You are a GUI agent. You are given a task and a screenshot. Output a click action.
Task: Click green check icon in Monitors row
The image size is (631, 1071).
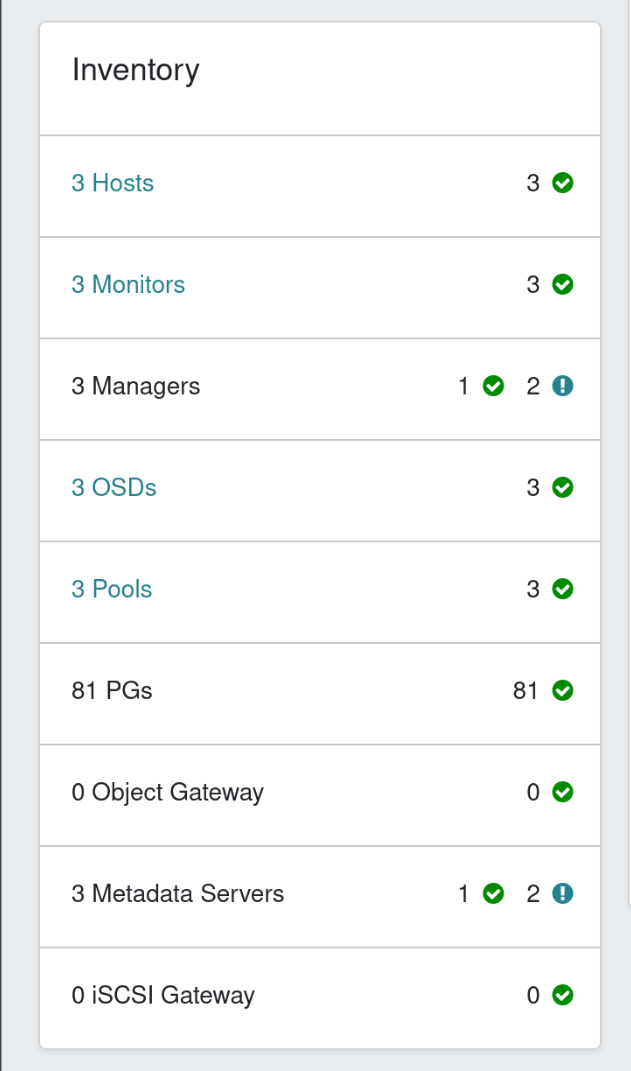point(563,285)
